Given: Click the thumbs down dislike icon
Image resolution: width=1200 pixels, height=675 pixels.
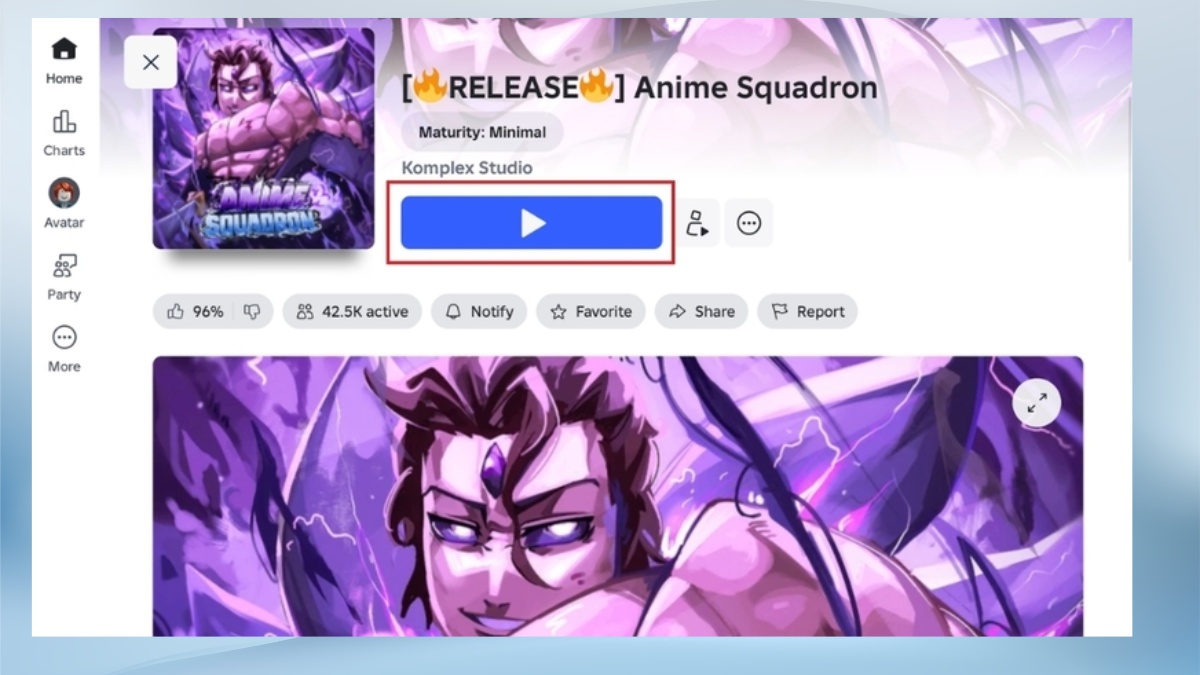Looking at the screenshot, I should 253,312.
